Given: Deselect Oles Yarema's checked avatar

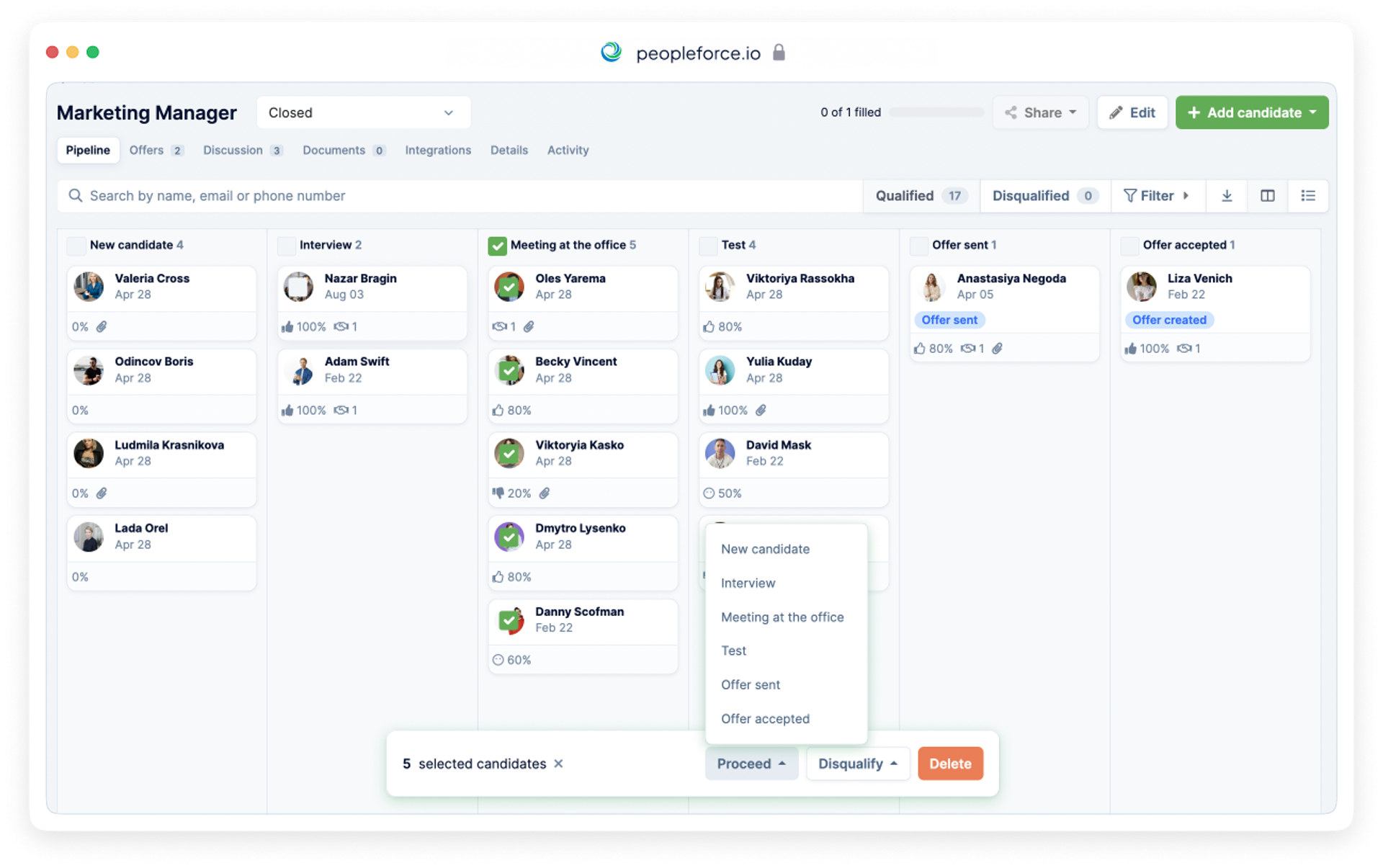Looking at the screenshot, I should point(509,287).
